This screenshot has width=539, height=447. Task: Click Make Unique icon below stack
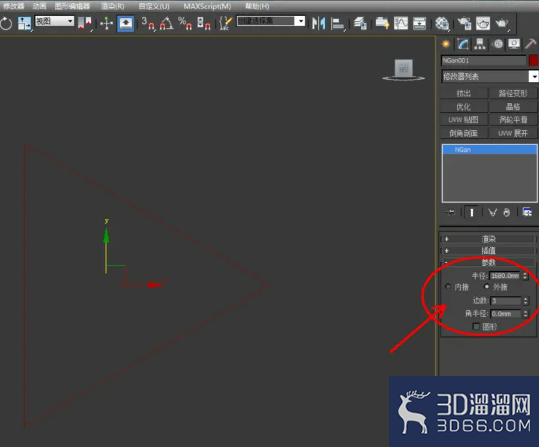tap(492, 212)
